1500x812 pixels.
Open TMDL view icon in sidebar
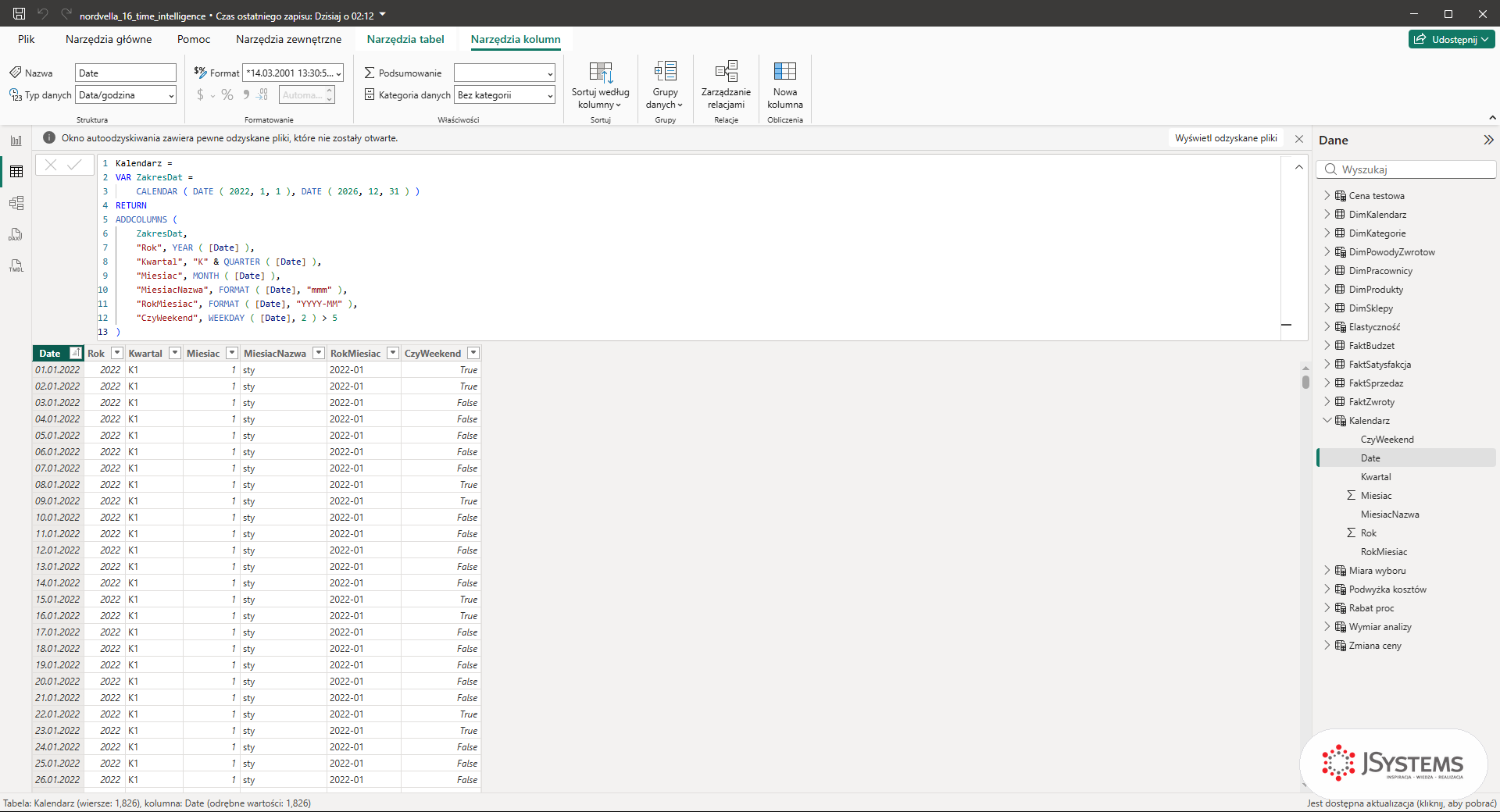(x=16, y=265)
